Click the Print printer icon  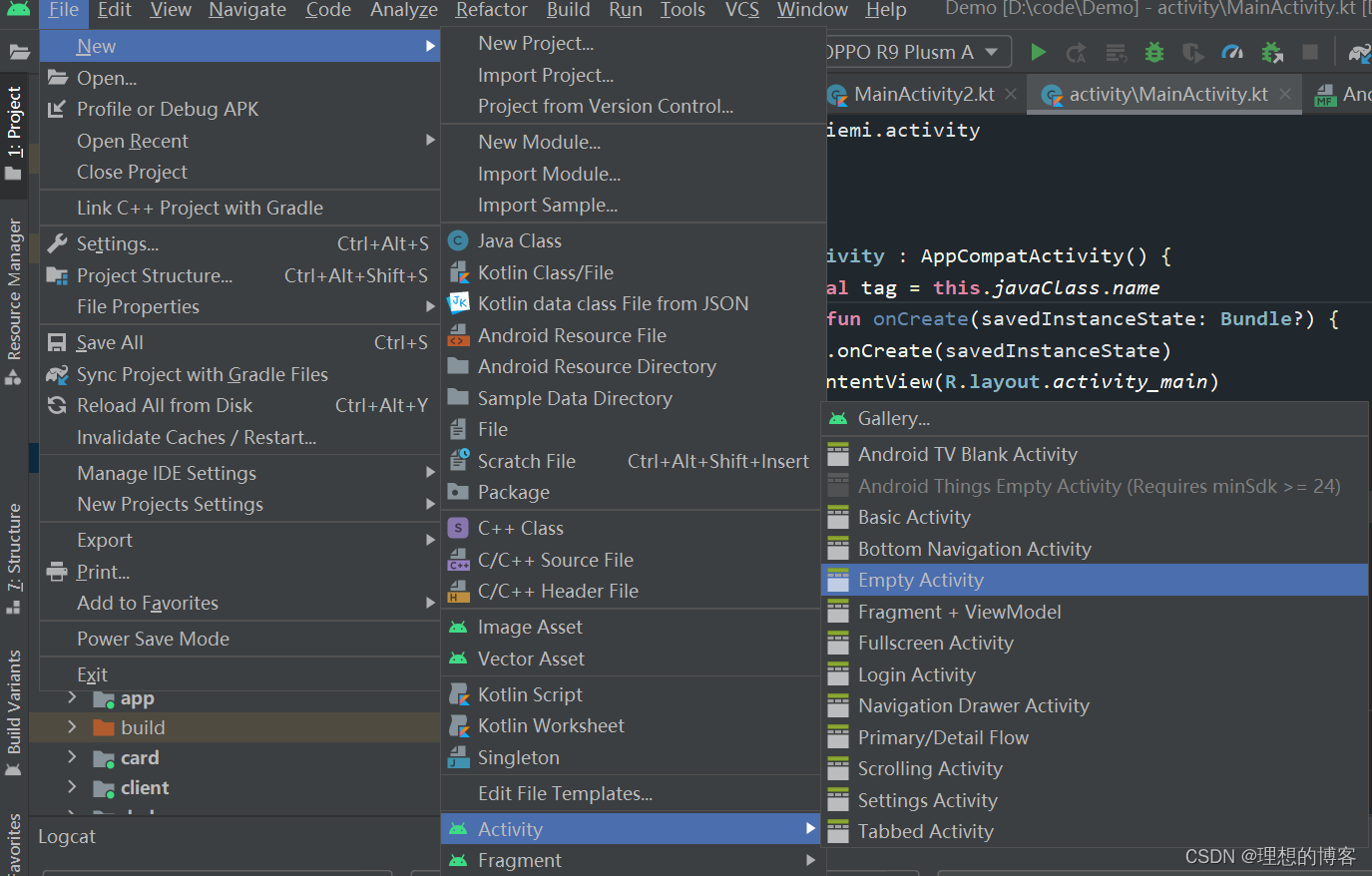click(x=57, y=572)
